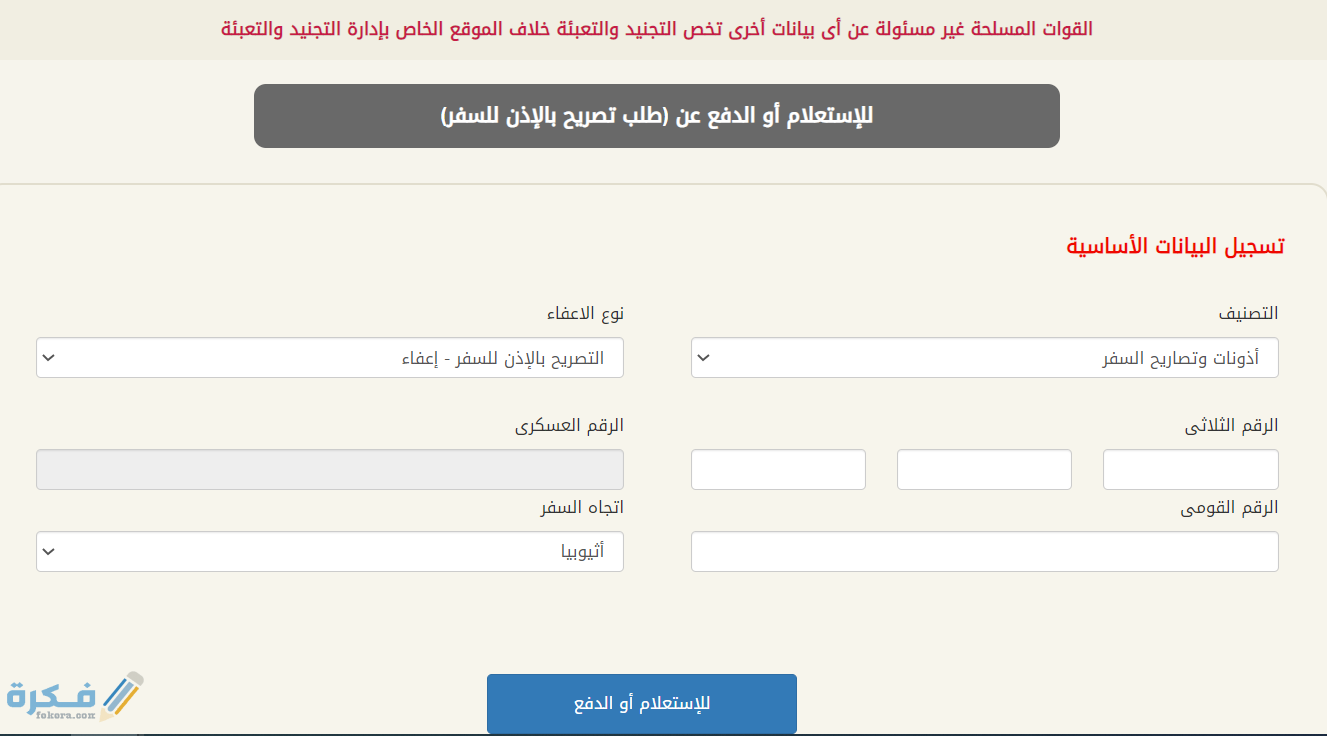
Task: Click the الرقم العسكرى field label
Action: [570, 426]
